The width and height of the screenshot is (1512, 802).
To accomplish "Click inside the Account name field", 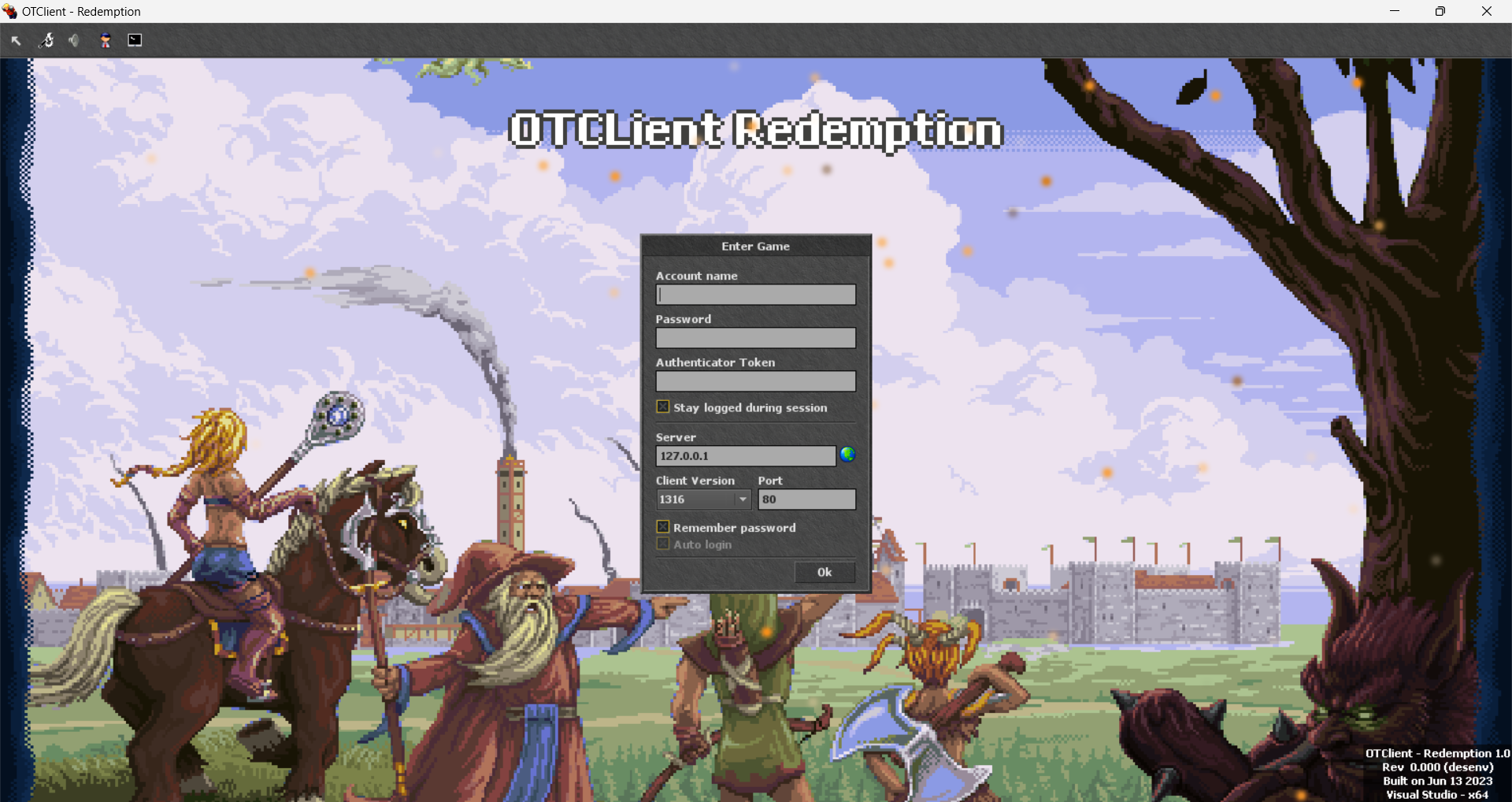I will point(754,294).
